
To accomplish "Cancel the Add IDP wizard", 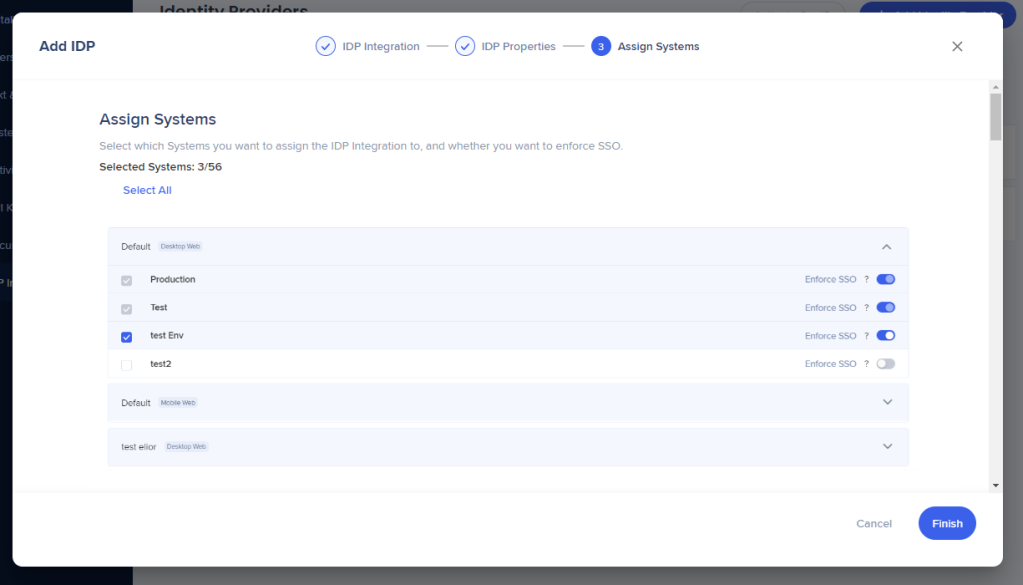I will click(x=873, y=524).
